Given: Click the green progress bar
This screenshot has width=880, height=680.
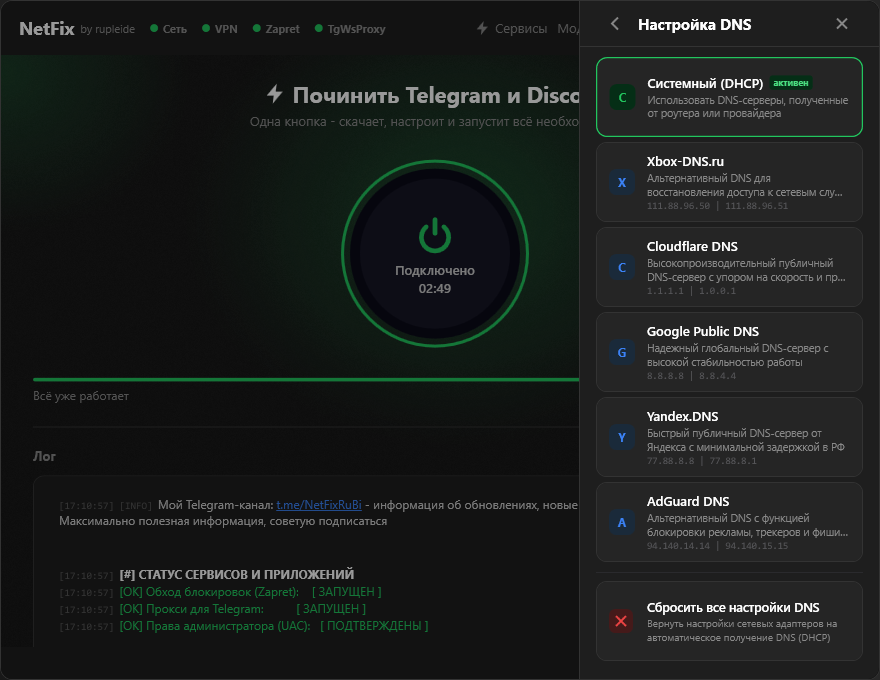Looking at the screenshot, I should [306, 380].
